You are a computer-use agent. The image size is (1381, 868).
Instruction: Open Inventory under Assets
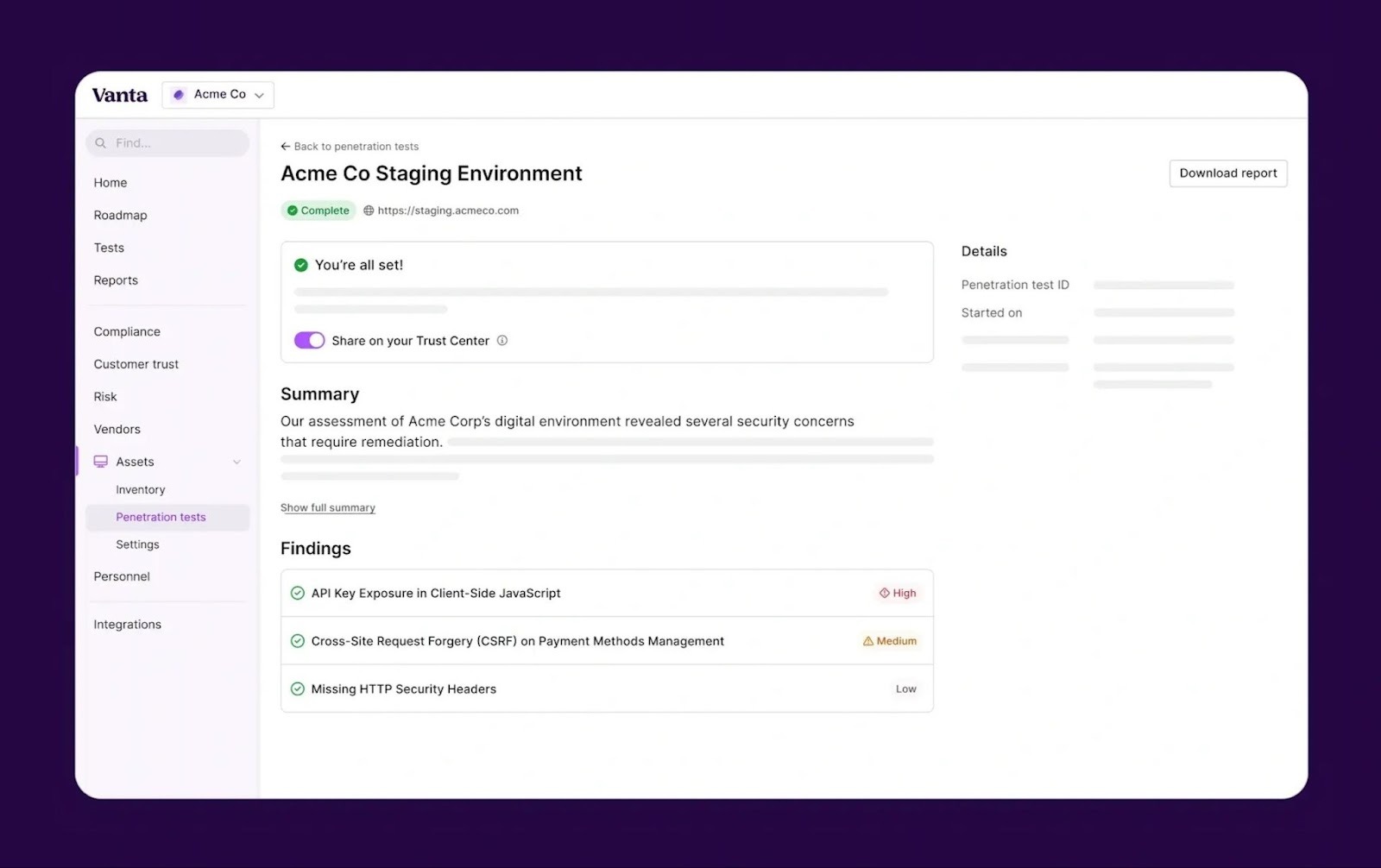click(141, 490)
